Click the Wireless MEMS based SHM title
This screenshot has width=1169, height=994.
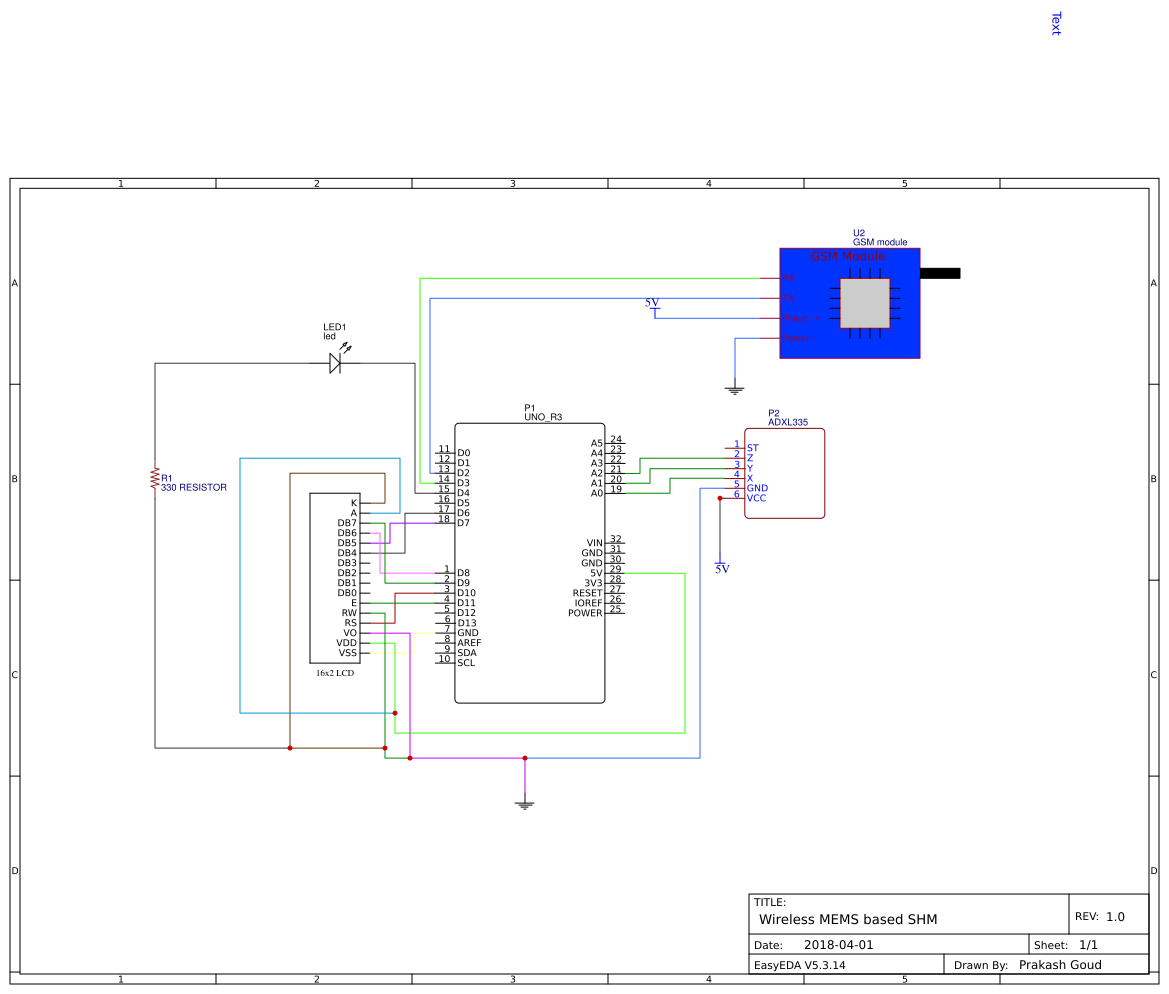click(x=847, y=918)
